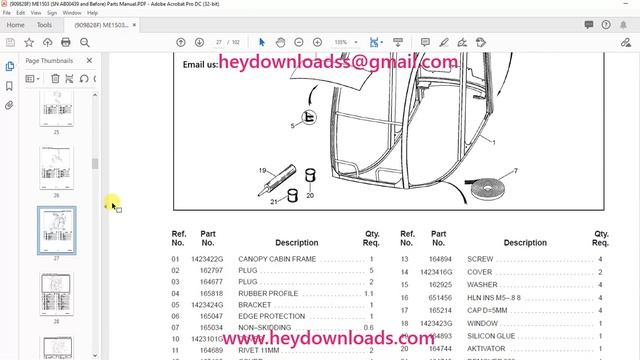Click part number 1423416G
The image size is (640, 360).
tap(436, 272)
